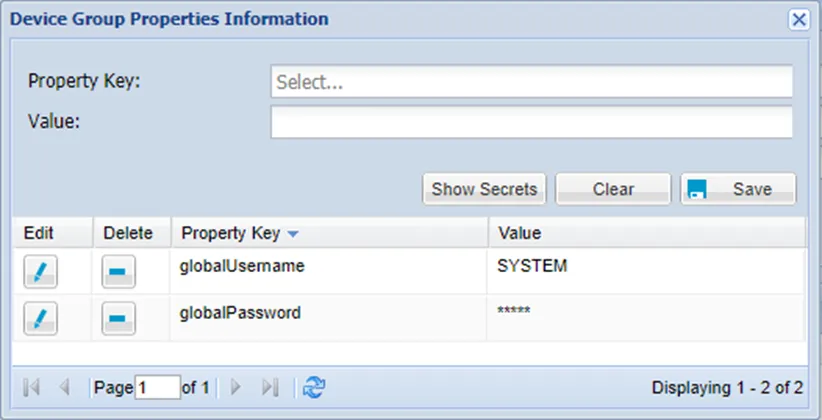Screen dimensions: 822x420
Task: Clear the property form fields
Action: (613, 189)
